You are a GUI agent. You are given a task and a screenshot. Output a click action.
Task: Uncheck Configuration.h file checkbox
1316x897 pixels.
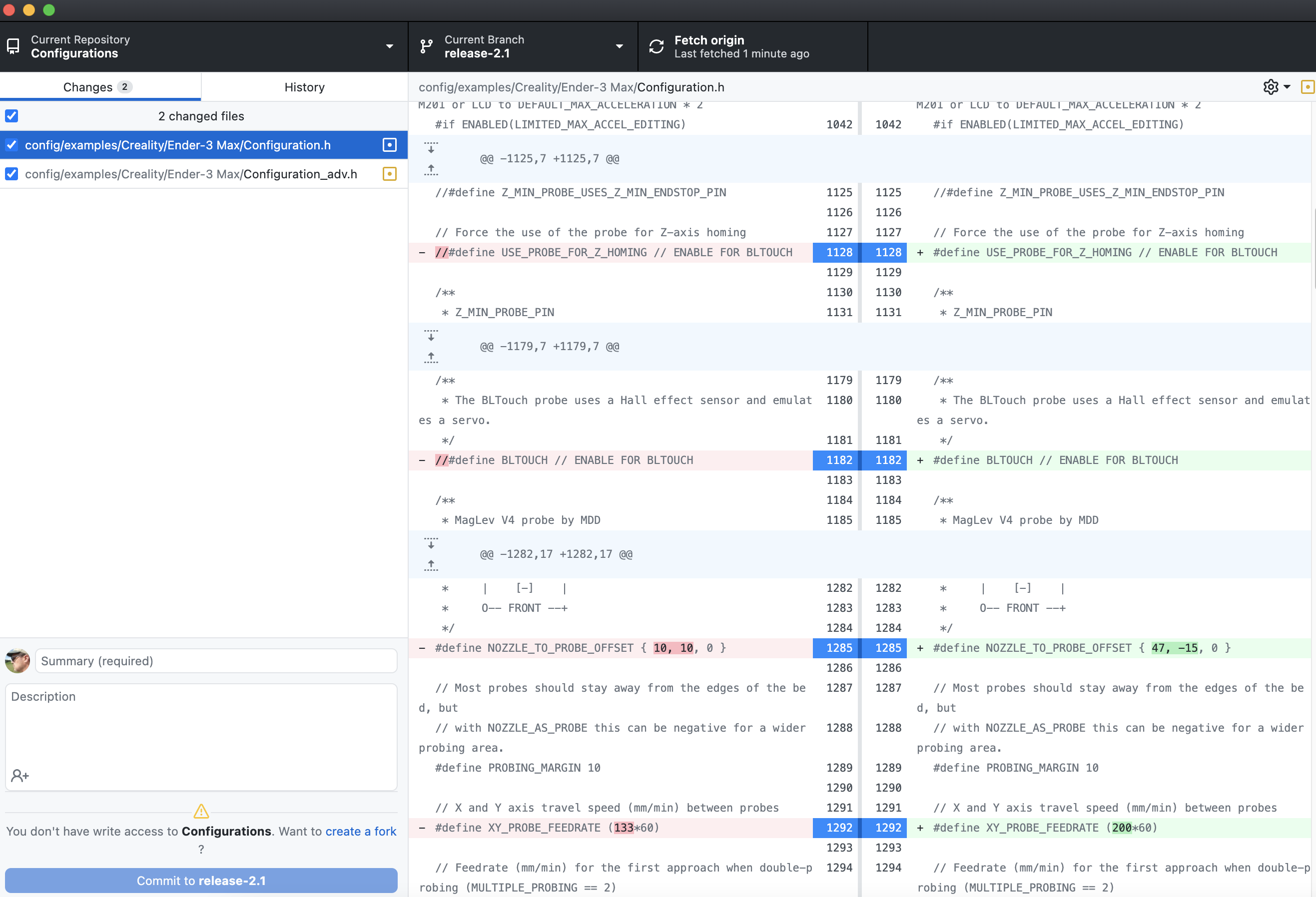(12, 145)
